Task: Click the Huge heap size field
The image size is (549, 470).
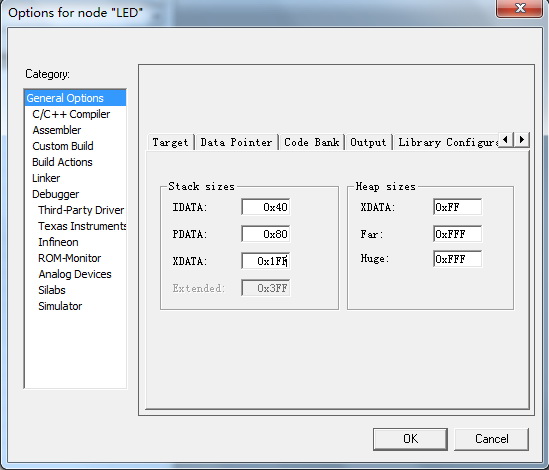Action: pos(457,259)
